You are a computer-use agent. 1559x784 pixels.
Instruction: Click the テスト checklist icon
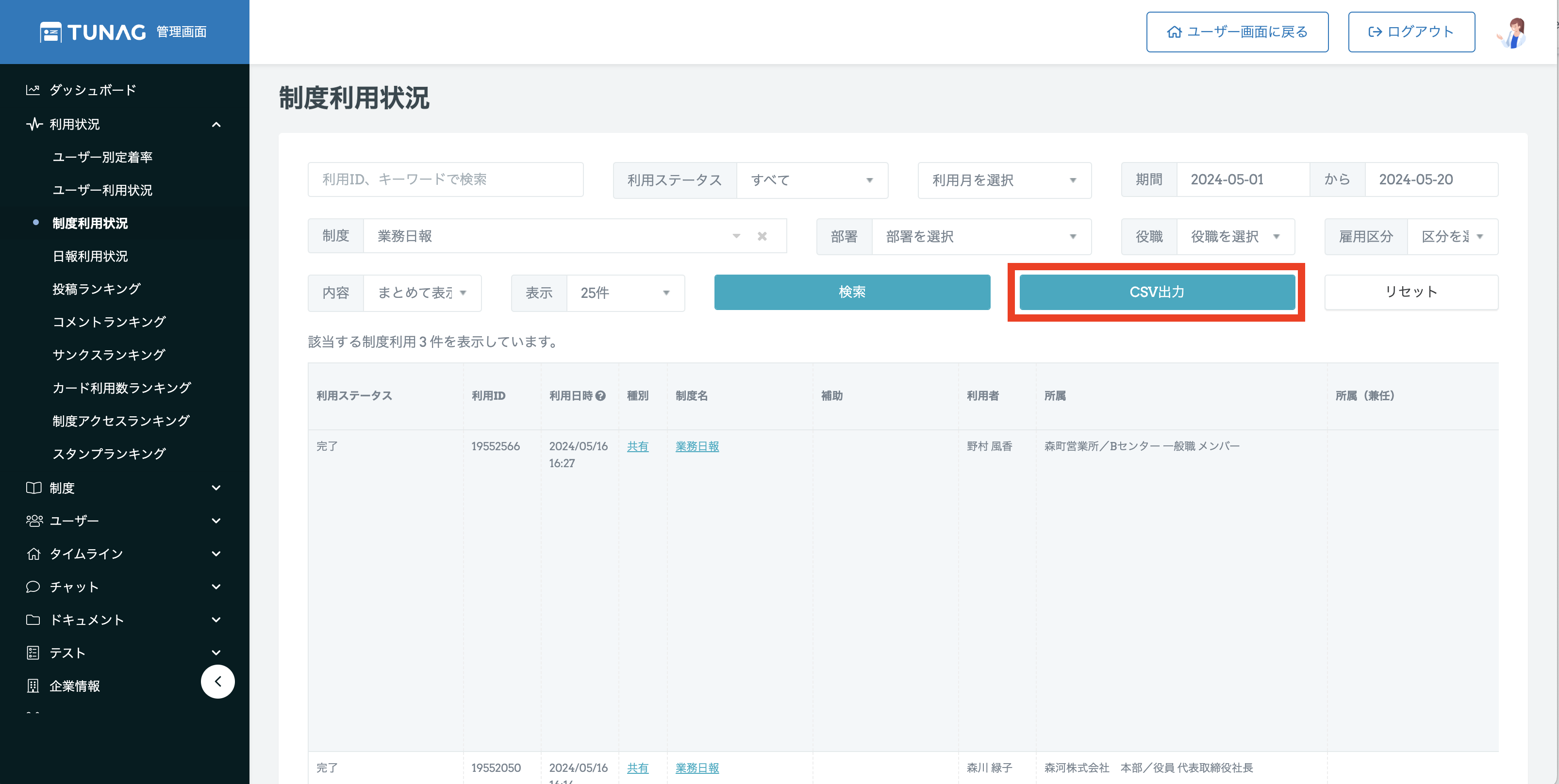pos(33,653)
